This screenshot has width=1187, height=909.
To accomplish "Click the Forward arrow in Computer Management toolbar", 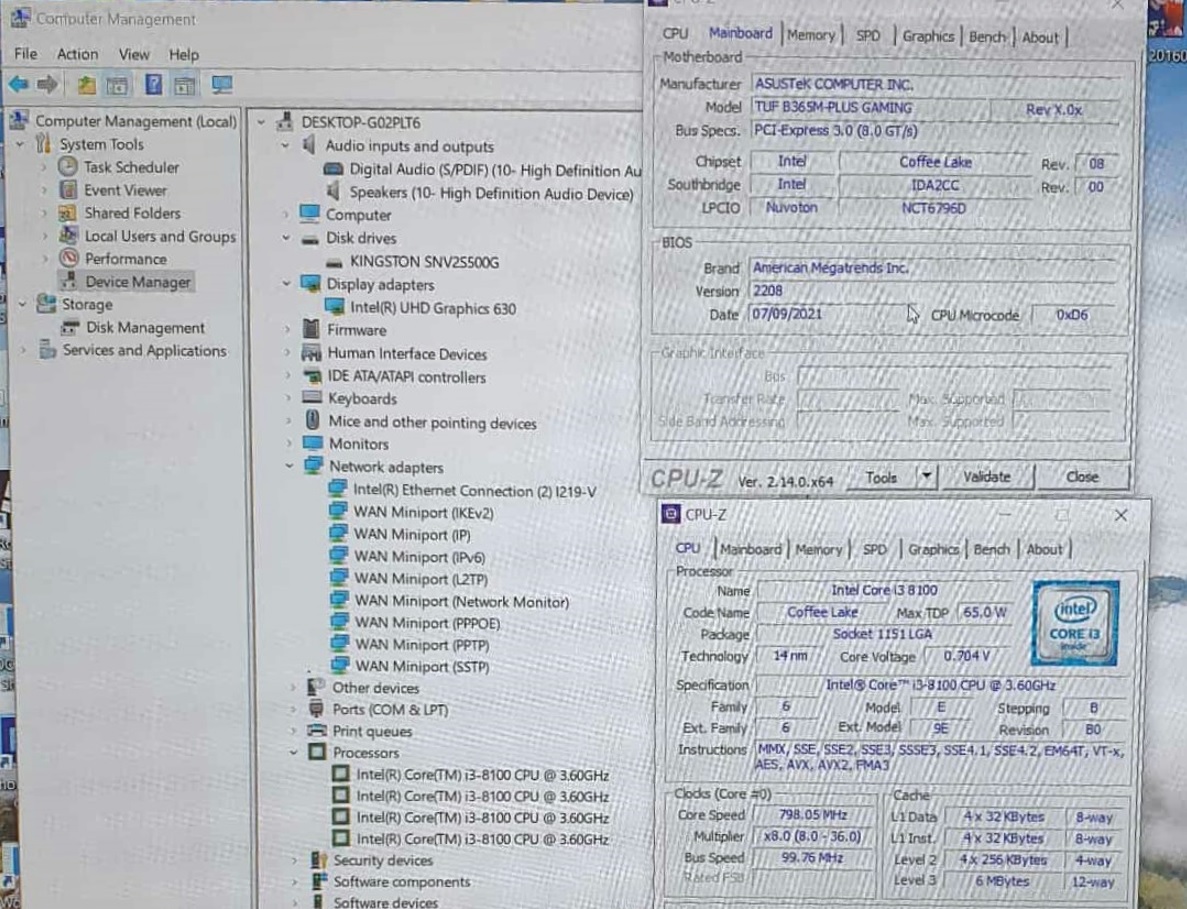I will click(47, 85).
